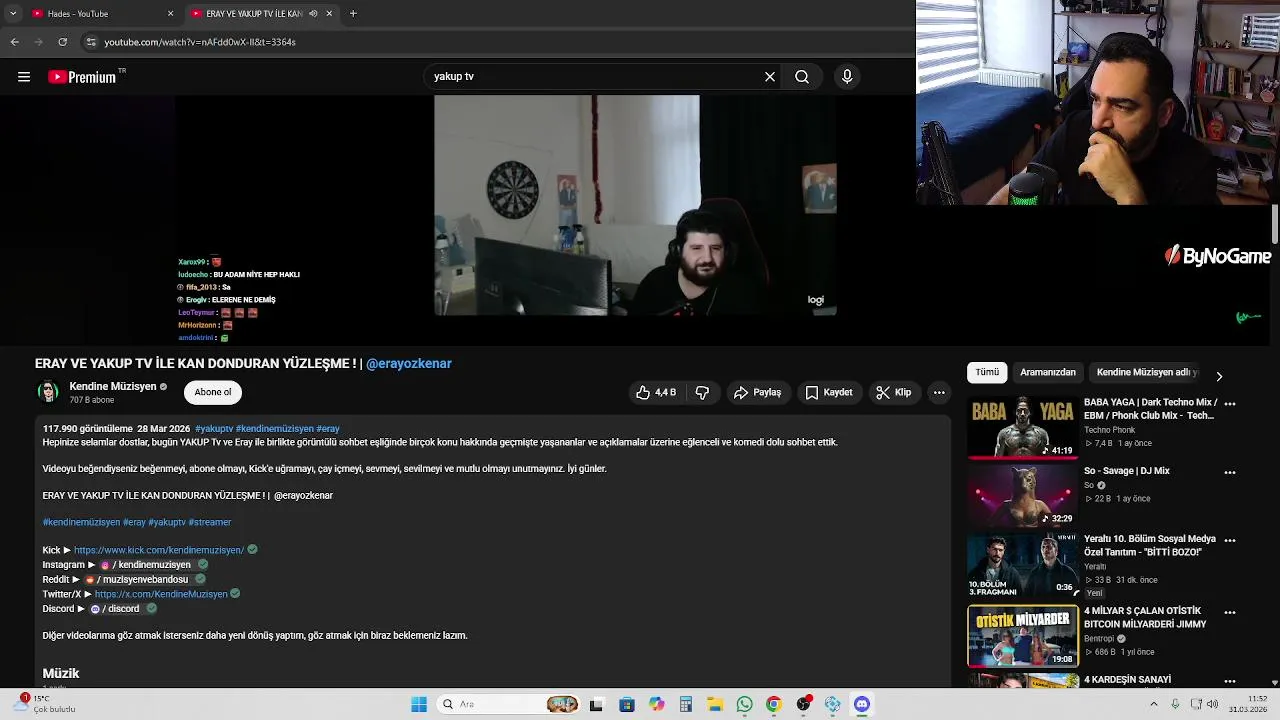
Task: Subscribe with the 'Abone ol' button
Action: point(213,392)
